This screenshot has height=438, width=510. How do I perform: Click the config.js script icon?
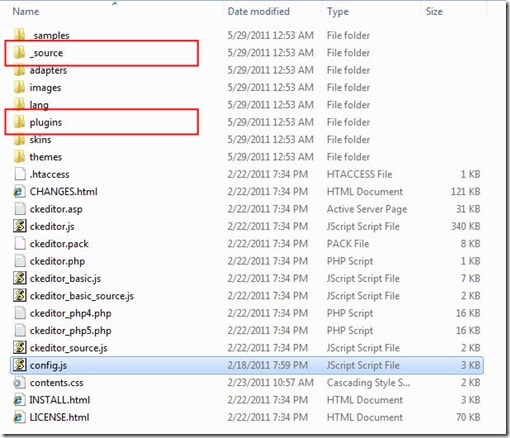pyautogui.click(x=20, y=365)
